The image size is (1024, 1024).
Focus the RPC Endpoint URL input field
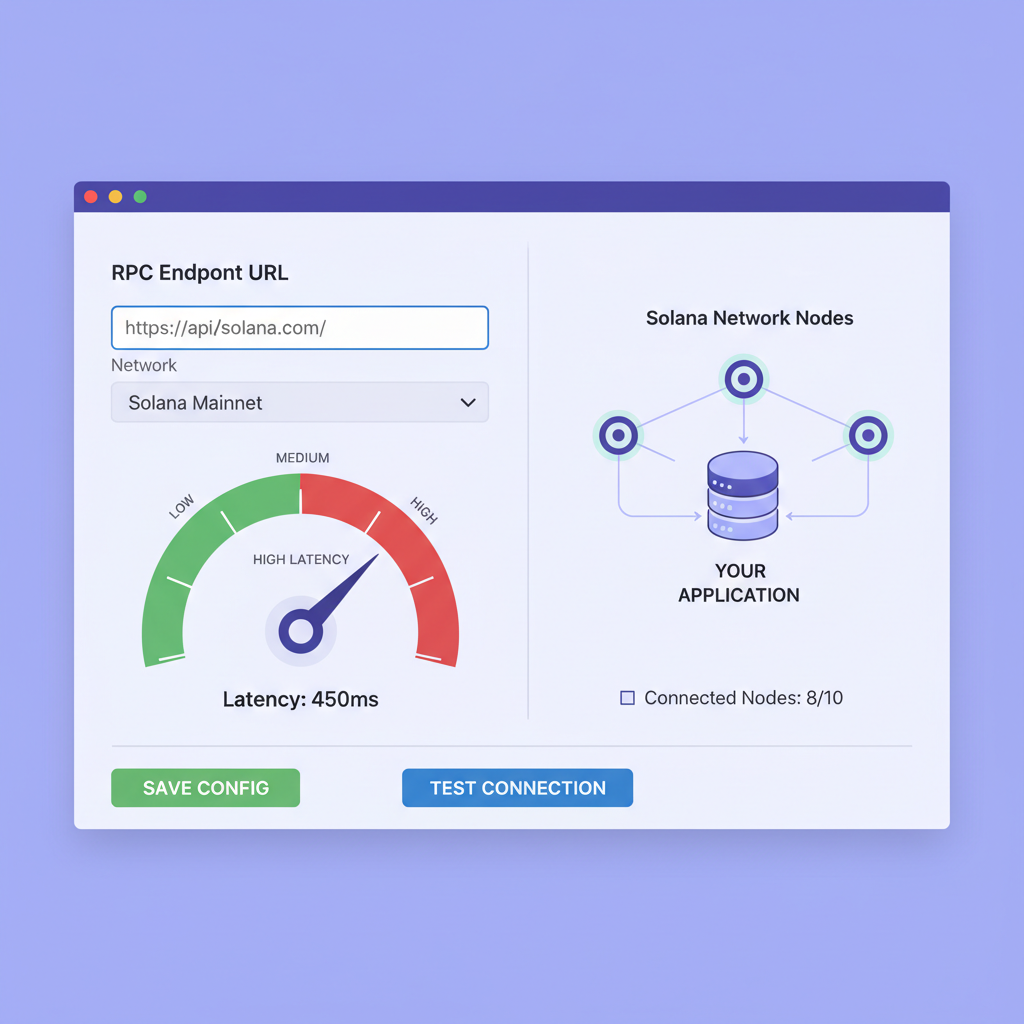[x=299, y=328]
